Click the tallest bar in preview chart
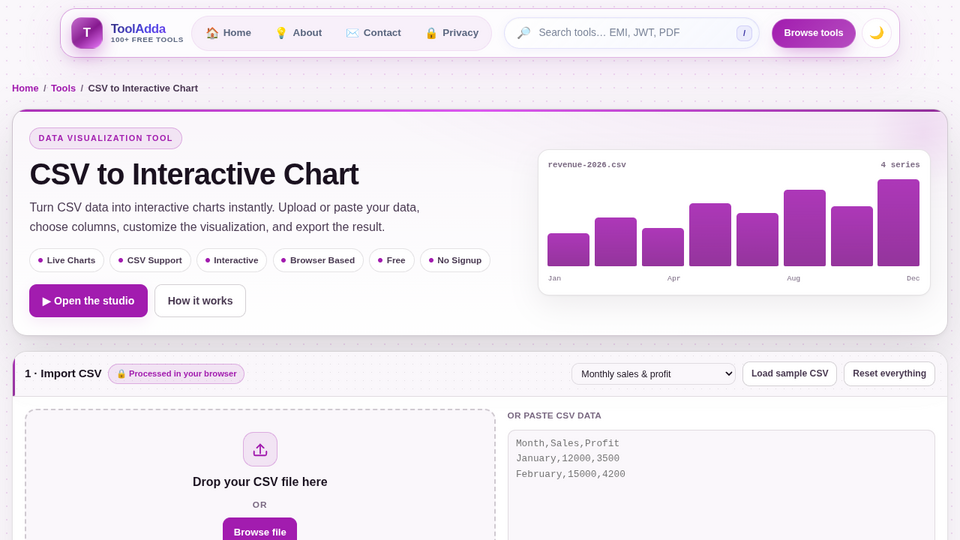The height and width of the screenshot is (540, 960). [x=898, y=223]
